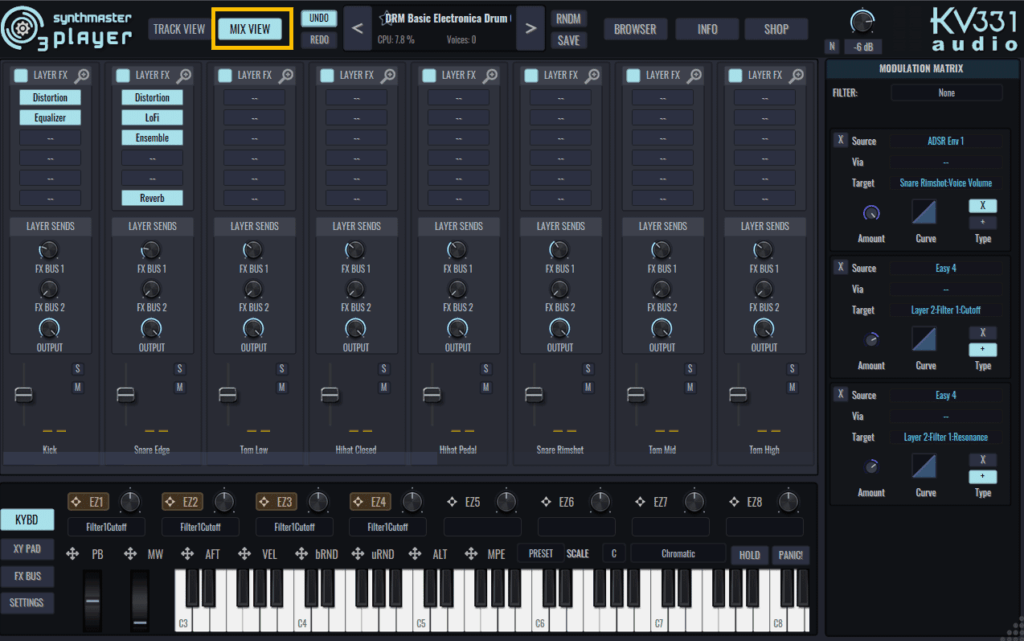Click the Tom Low layer FX magnifier
This screenshot has width=1024, height=641.
coord(286,76)
